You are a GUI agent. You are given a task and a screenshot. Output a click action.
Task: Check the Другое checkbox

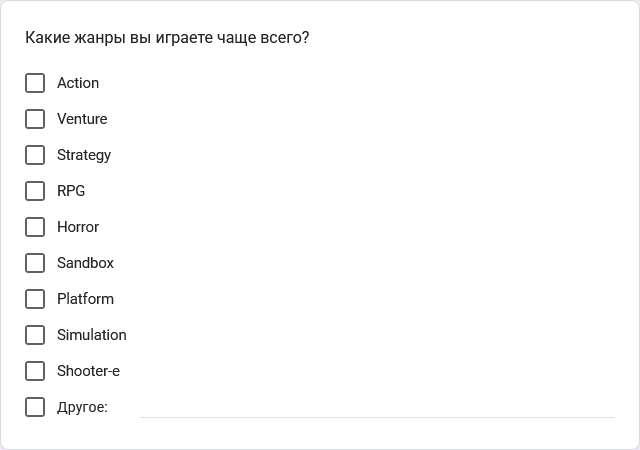tap(35, 407)
